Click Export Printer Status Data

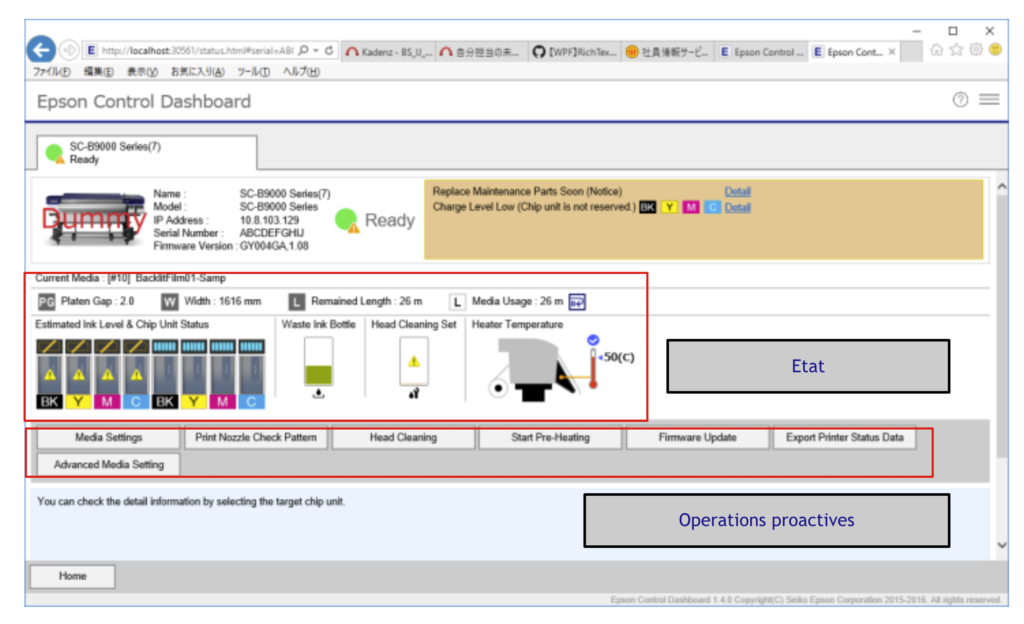click(x=845, y=437)
